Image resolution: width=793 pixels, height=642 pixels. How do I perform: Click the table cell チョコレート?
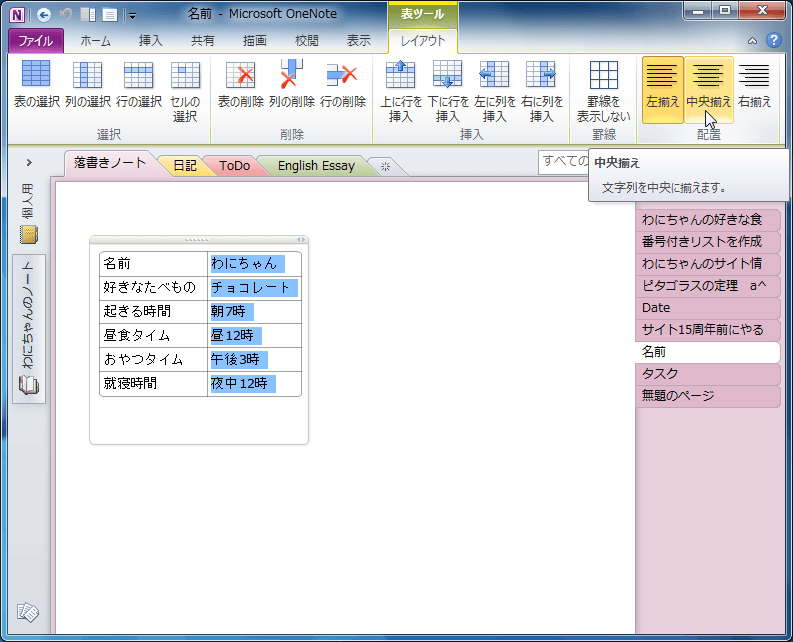254,287
